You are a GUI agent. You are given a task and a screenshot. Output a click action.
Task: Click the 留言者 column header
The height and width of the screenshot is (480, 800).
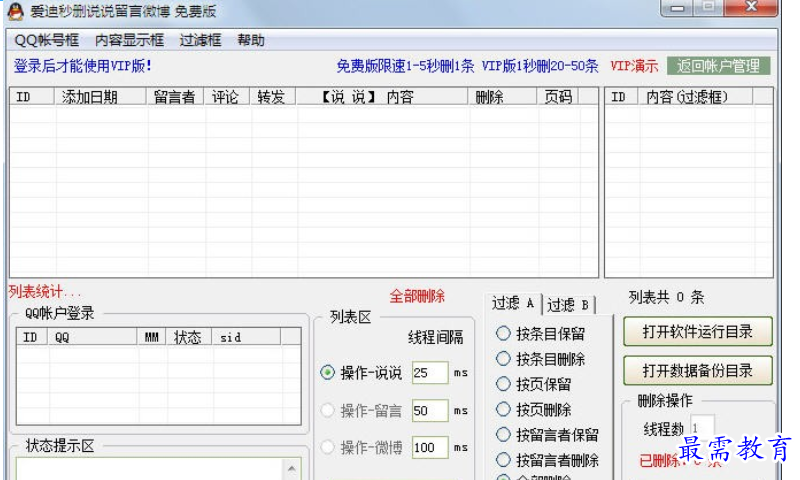[x=175, y=96]
